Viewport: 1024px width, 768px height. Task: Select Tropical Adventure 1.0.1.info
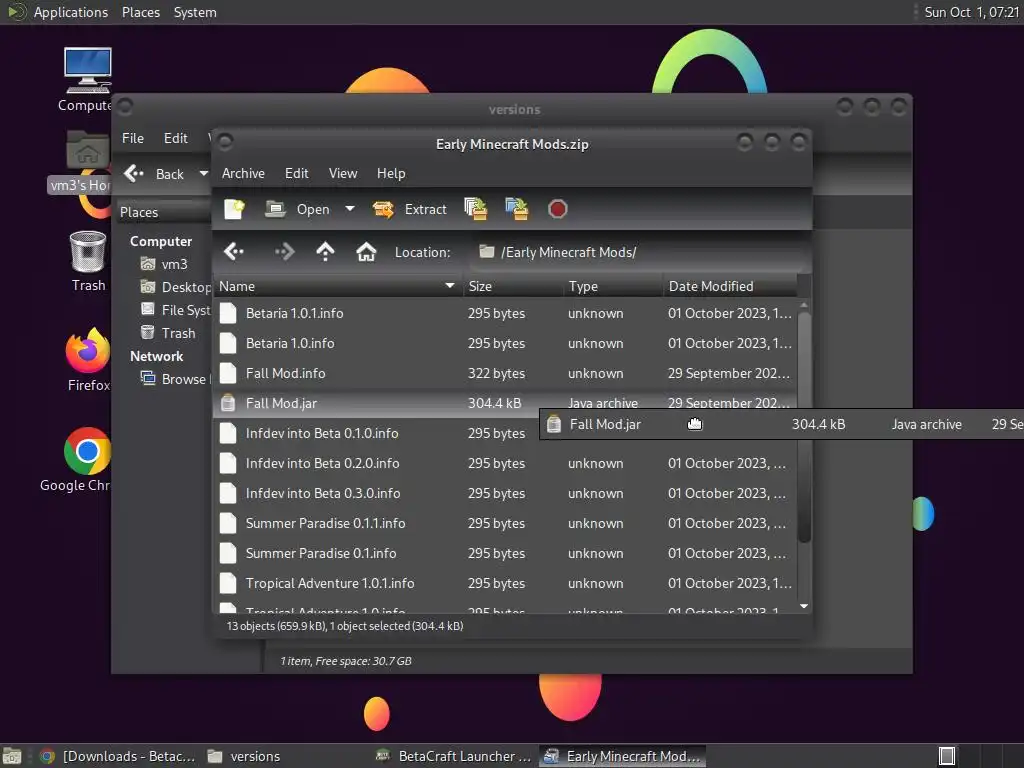(x=505, y=583)
